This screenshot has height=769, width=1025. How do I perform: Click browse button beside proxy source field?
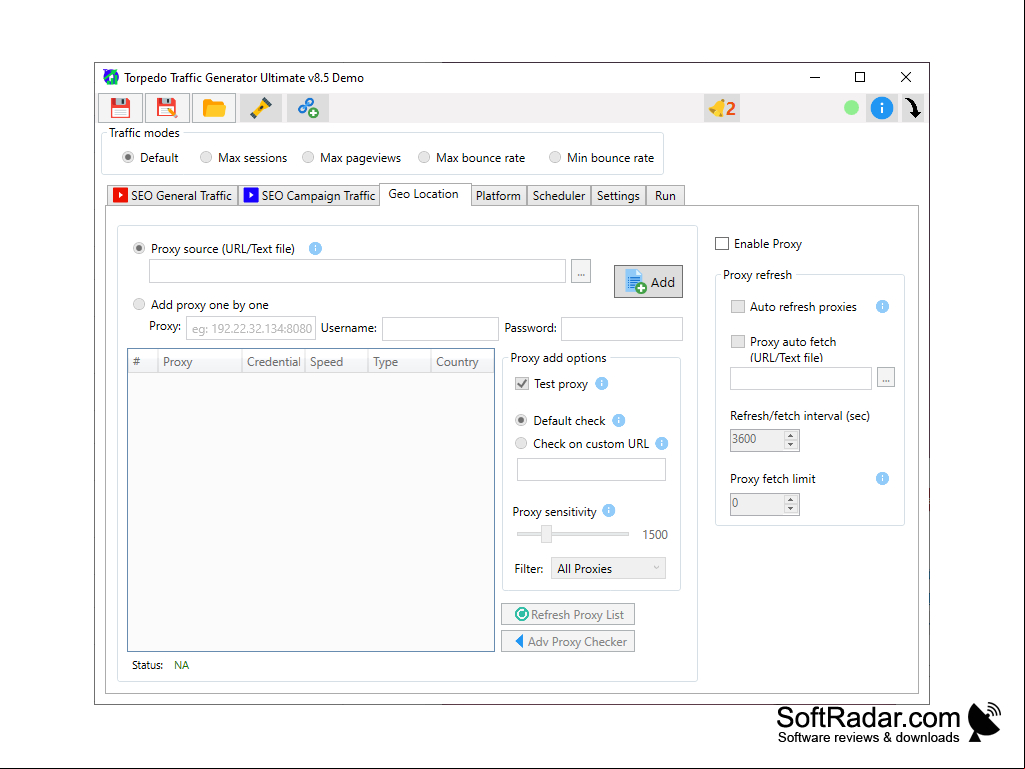tap(580, 271)
